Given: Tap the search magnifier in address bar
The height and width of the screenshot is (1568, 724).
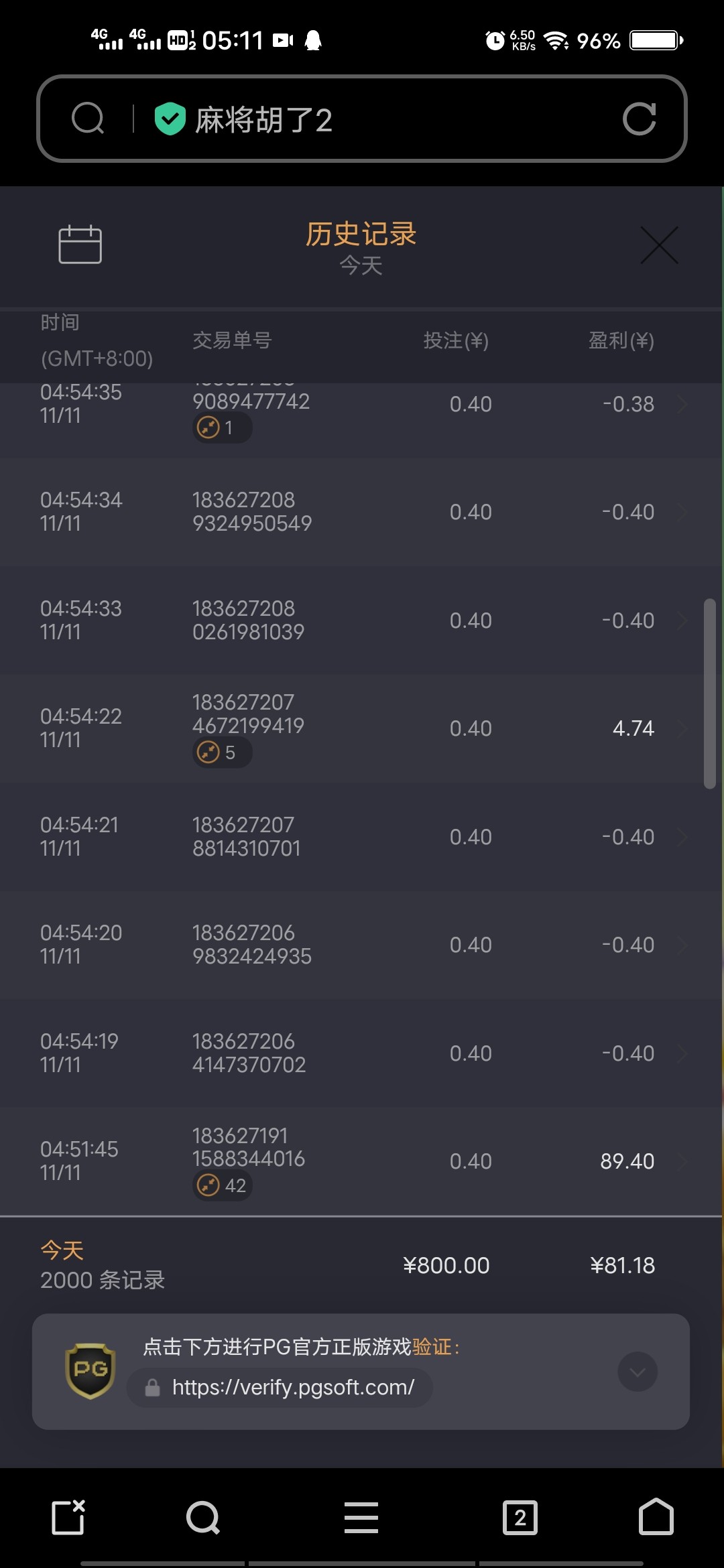Looking at the screenshot, I should tap(88, 119).
